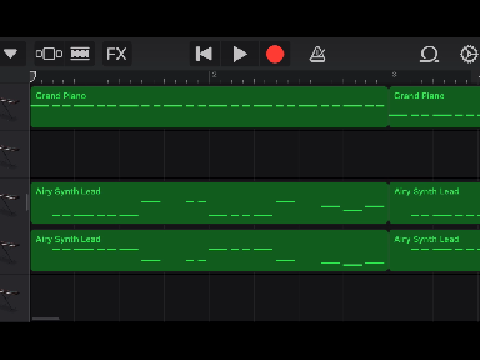Image resolution: width=480 pixels, height=360 pixels.
Task: Open the Loop Browser
Action: (429, 54)
